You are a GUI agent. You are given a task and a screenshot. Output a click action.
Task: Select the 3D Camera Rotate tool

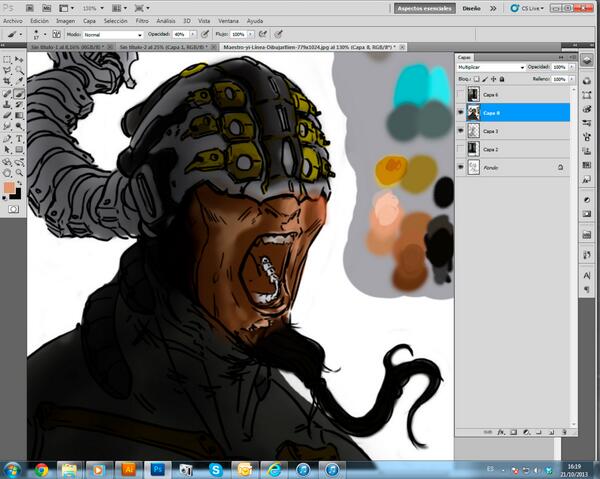(19, 162)
